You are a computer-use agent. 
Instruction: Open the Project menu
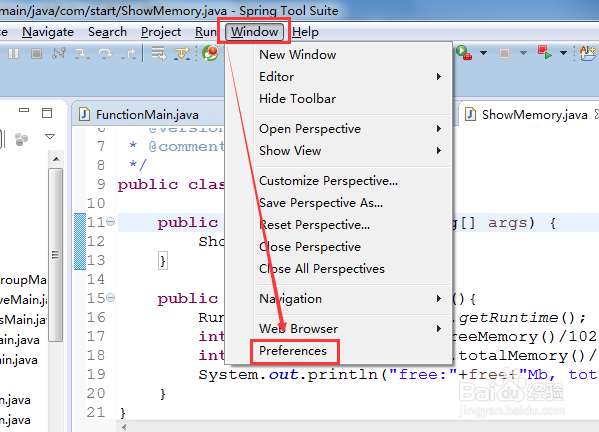[x=161, y=32]
